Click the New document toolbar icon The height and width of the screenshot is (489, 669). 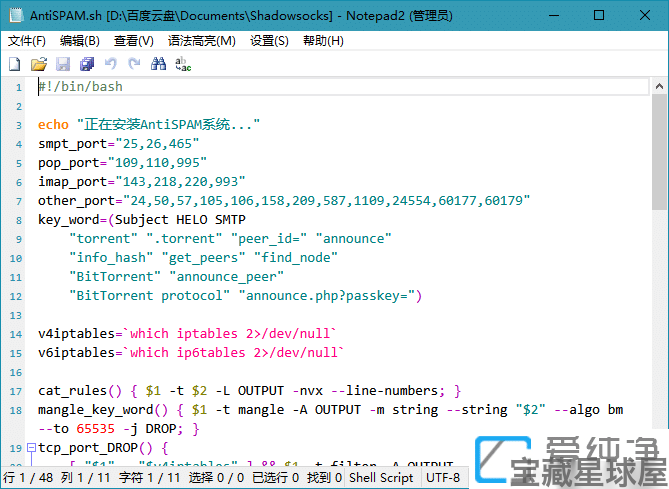pos(15,64)
